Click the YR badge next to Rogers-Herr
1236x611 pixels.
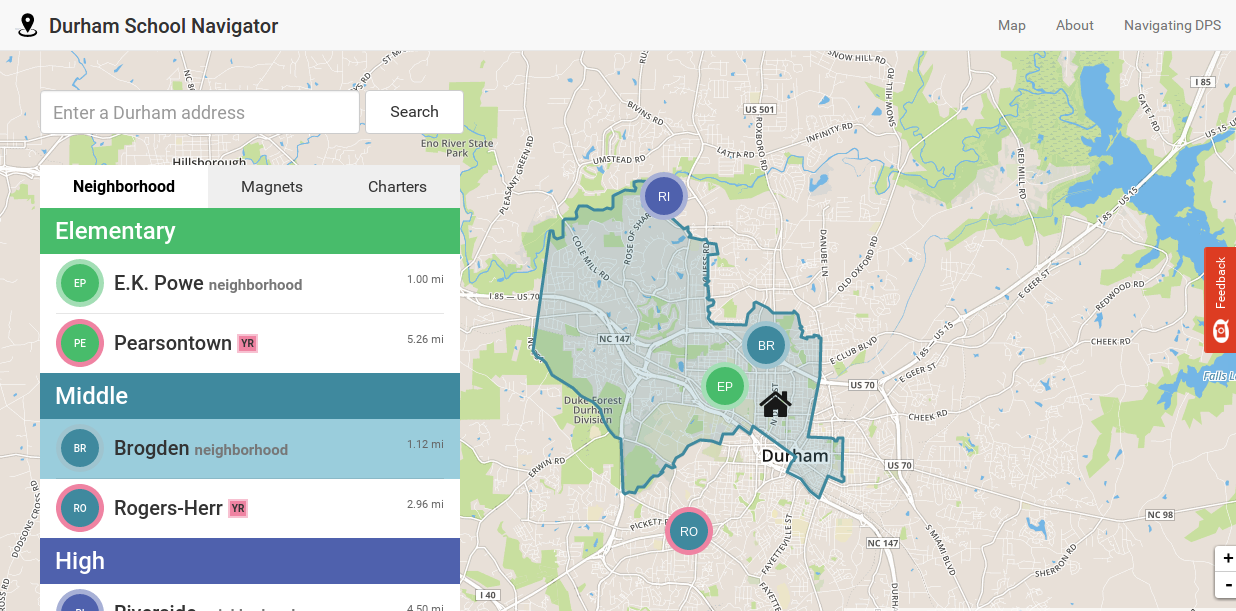(x=238, y=508)
